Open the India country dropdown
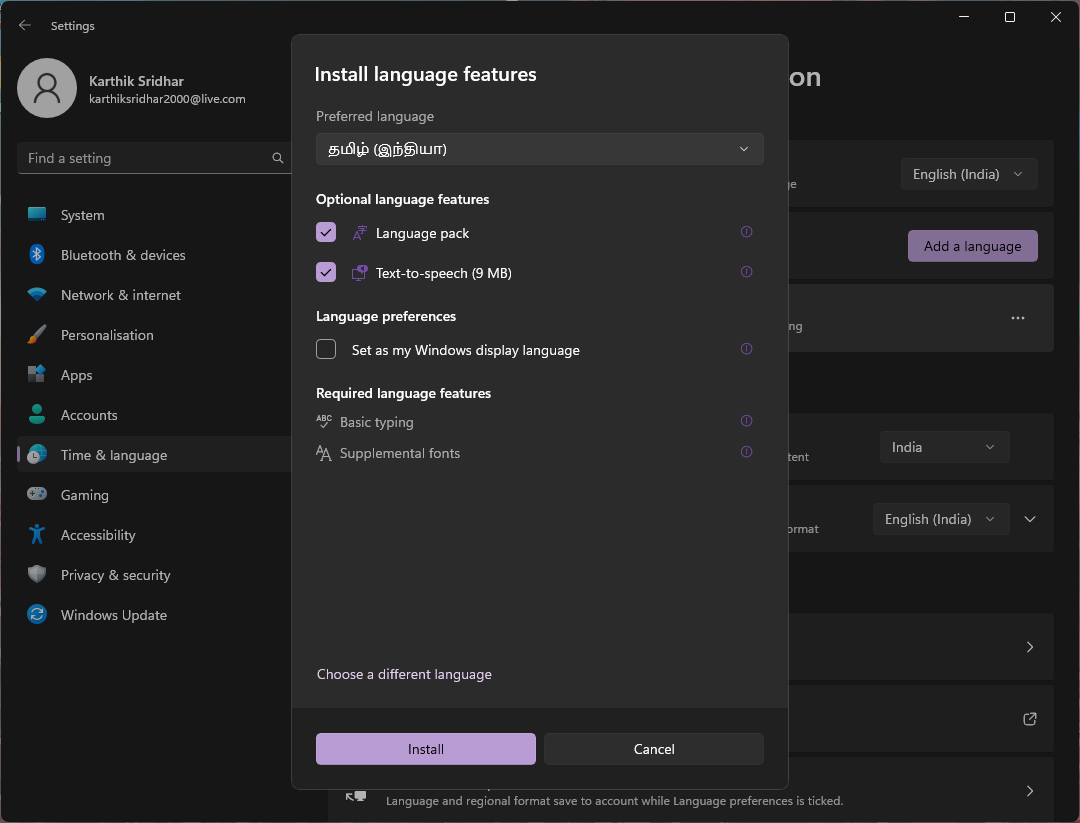Screen dimensions: 1080x823 pyautogui.click(x=943, y=446)
